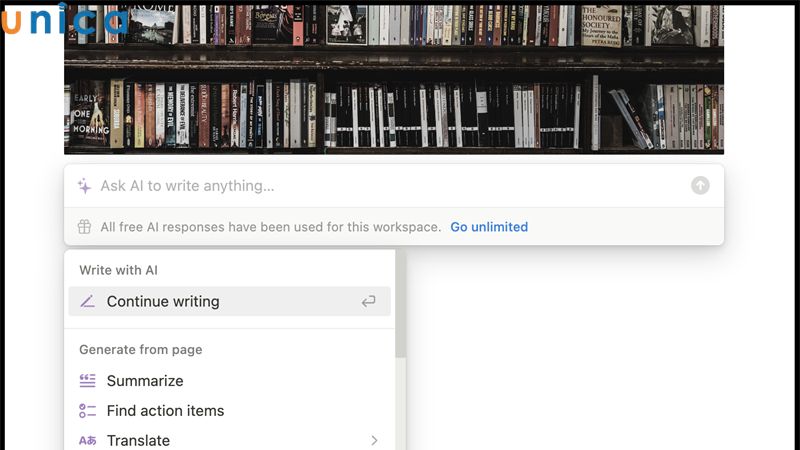Choose Summarize from the AI menu

tap(145, 381)
